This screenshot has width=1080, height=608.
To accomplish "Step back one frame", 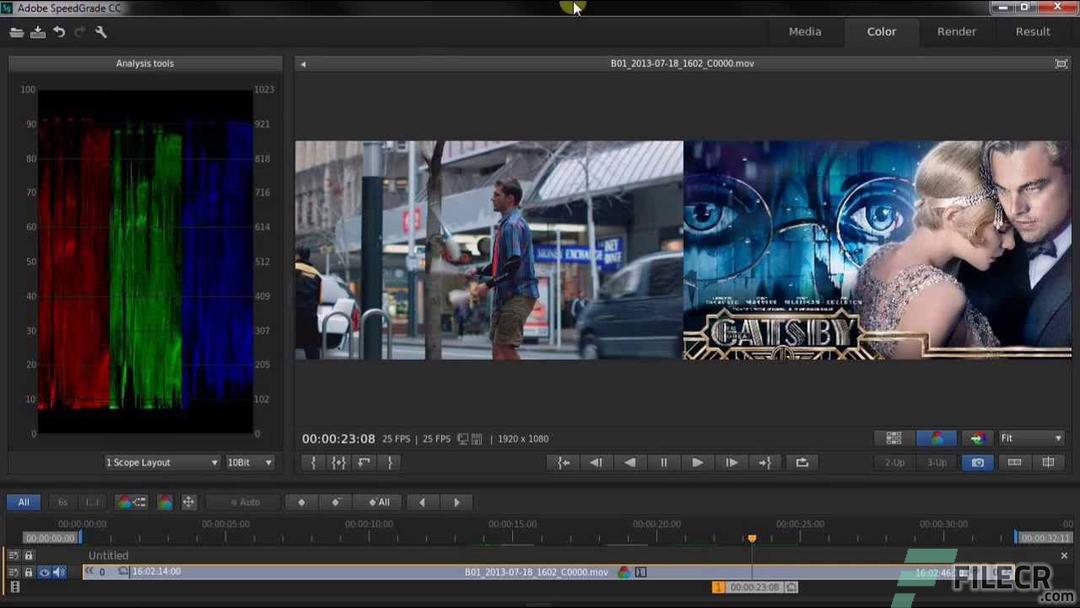I will (596, 463).
